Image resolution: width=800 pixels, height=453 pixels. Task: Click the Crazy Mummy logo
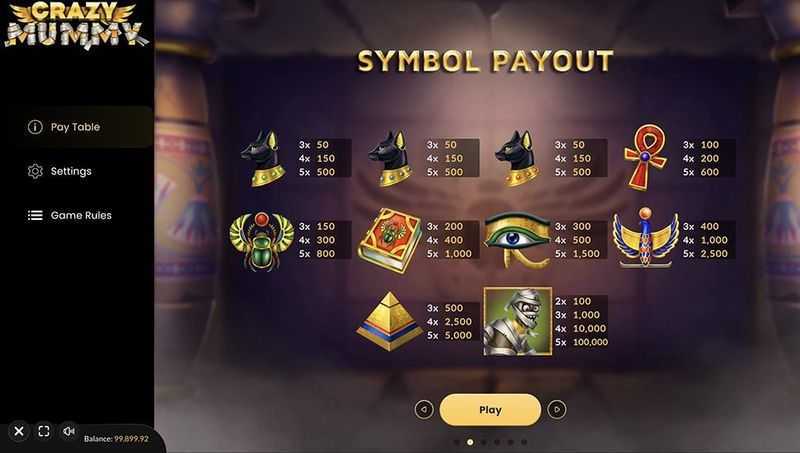[x=76, y=26]
